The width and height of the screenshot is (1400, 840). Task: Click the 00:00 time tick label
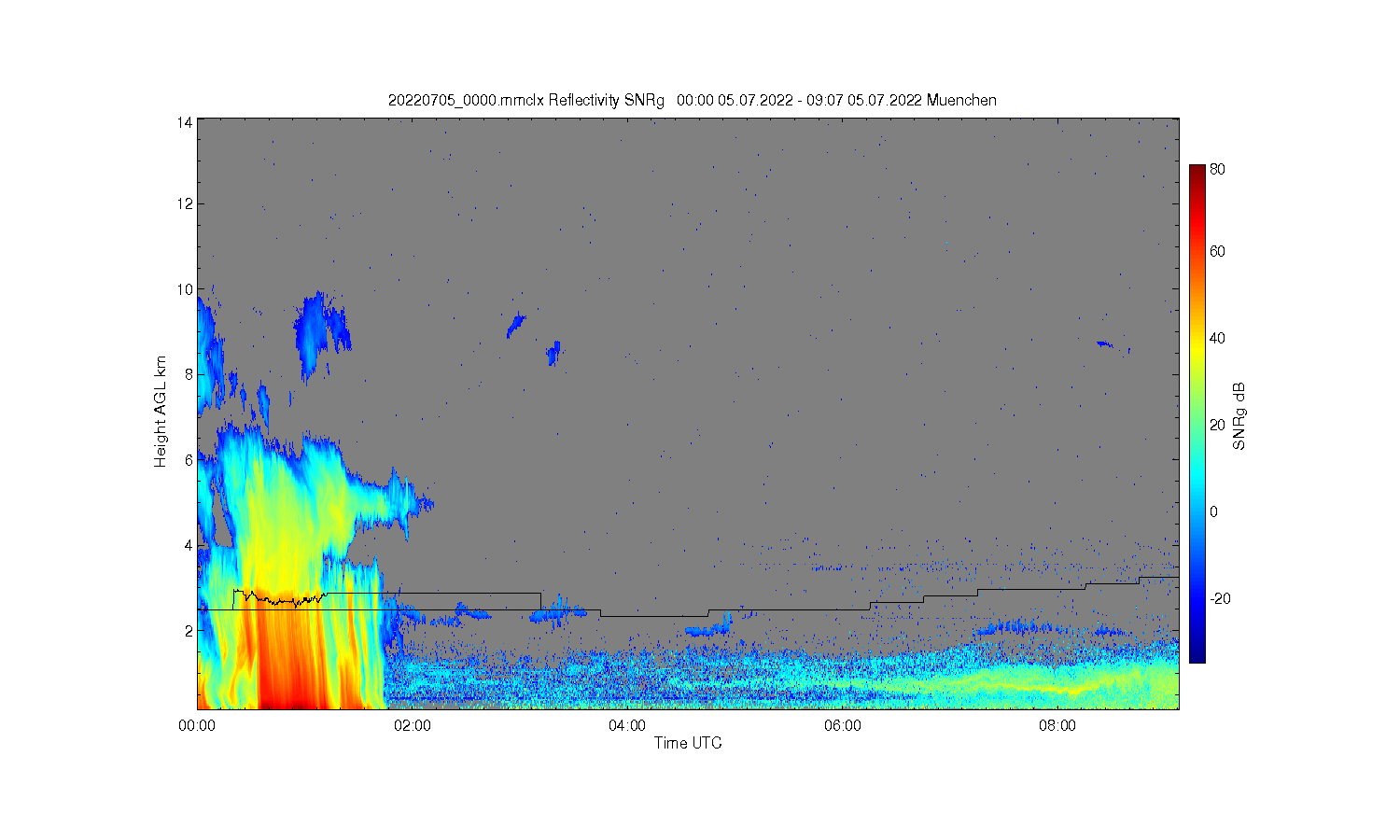tap(198, 726)
